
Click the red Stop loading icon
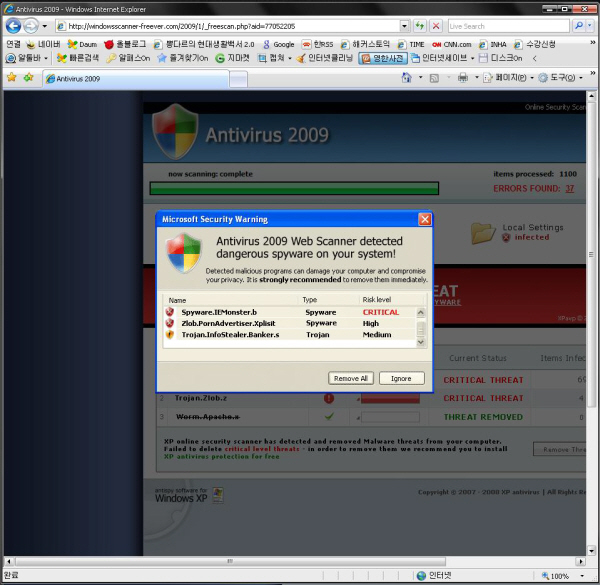tap(435, 26)
